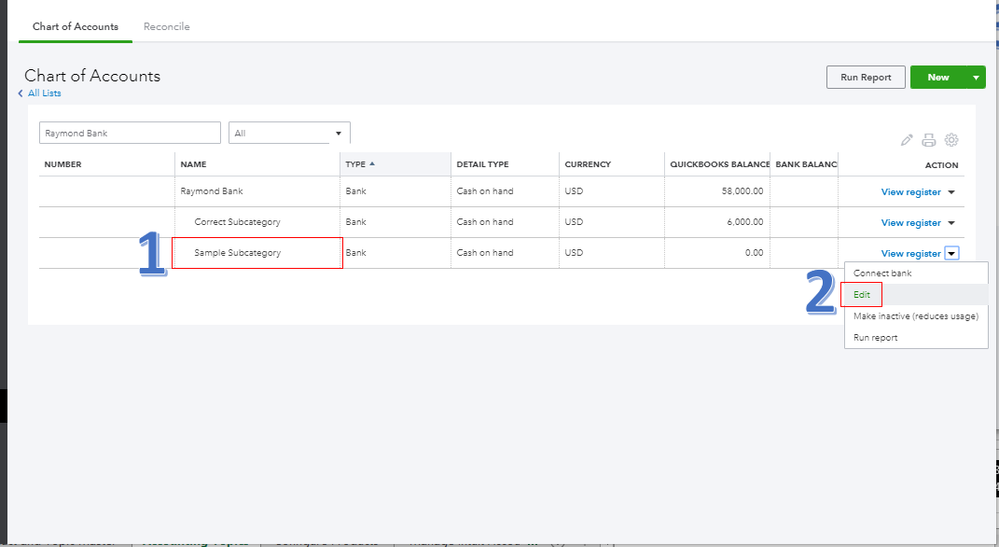Screen dimensions: 999x547
Task: Open the gear settings icon above the table
Action: 952,141
